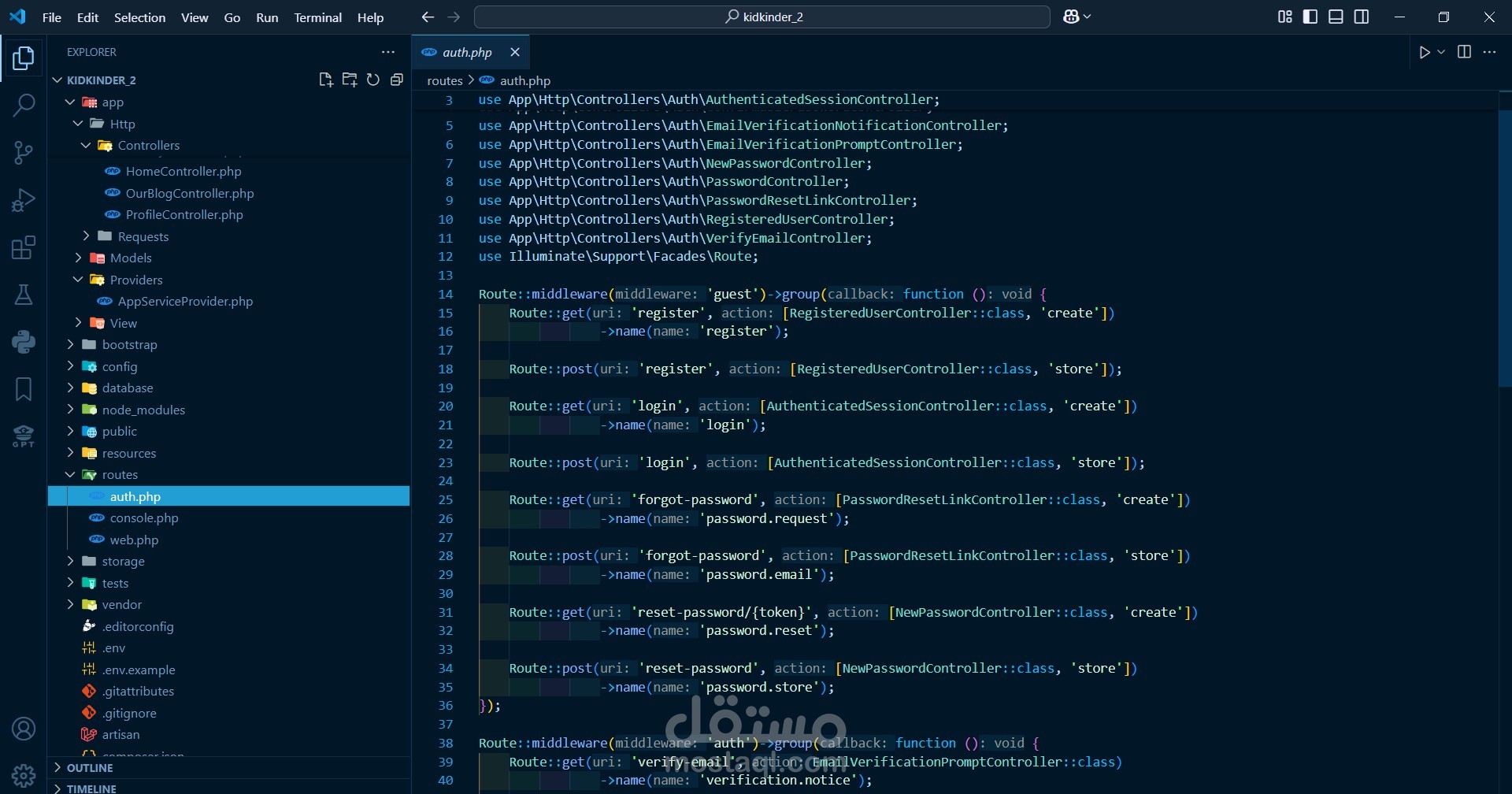This screenshot has width=1512, height=794.
Task: Open the Testing flask view
Action: tap(24, 295)
